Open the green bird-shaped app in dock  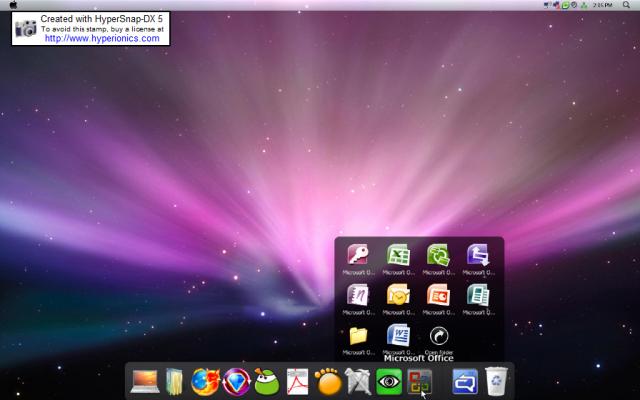click(x=267, y=382)
